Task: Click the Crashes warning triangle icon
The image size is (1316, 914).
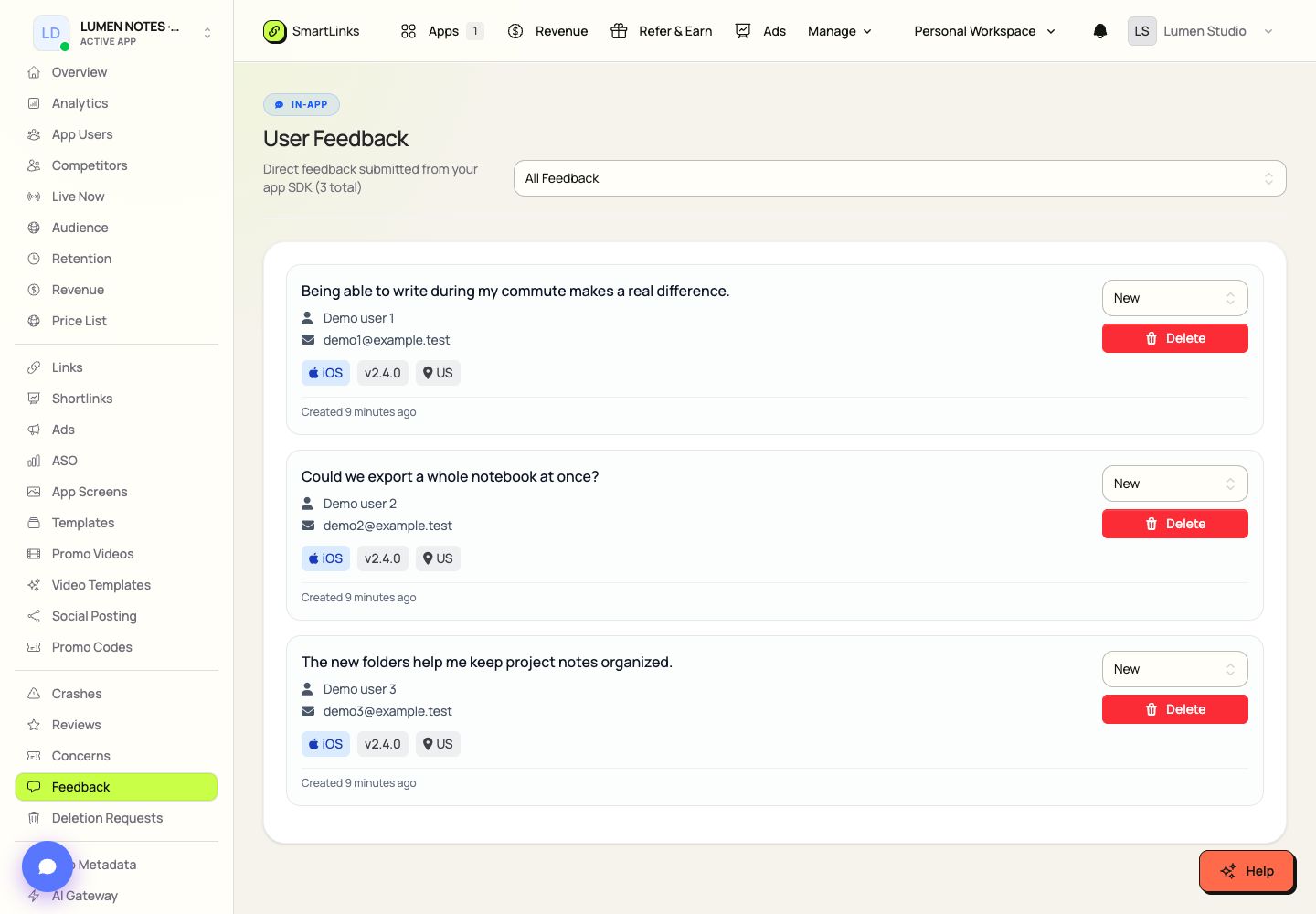Action: (34, 694)
